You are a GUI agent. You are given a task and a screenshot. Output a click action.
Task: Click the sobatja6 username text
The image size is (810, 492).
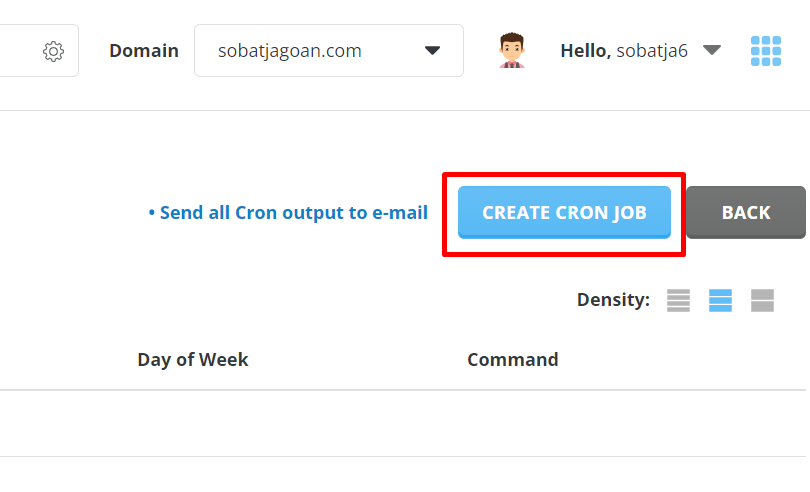pos(652,51)
